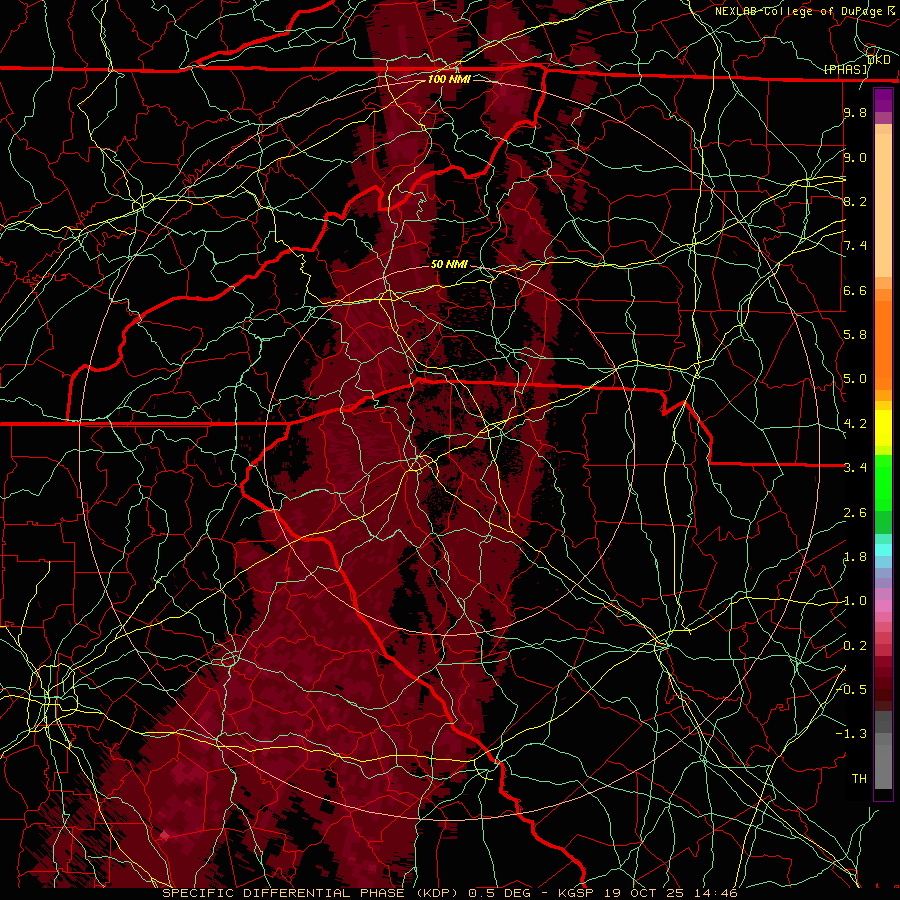Click the 2.6 scale value
The height and width of the screenshot is (900, 900).
tap(855, 513)
